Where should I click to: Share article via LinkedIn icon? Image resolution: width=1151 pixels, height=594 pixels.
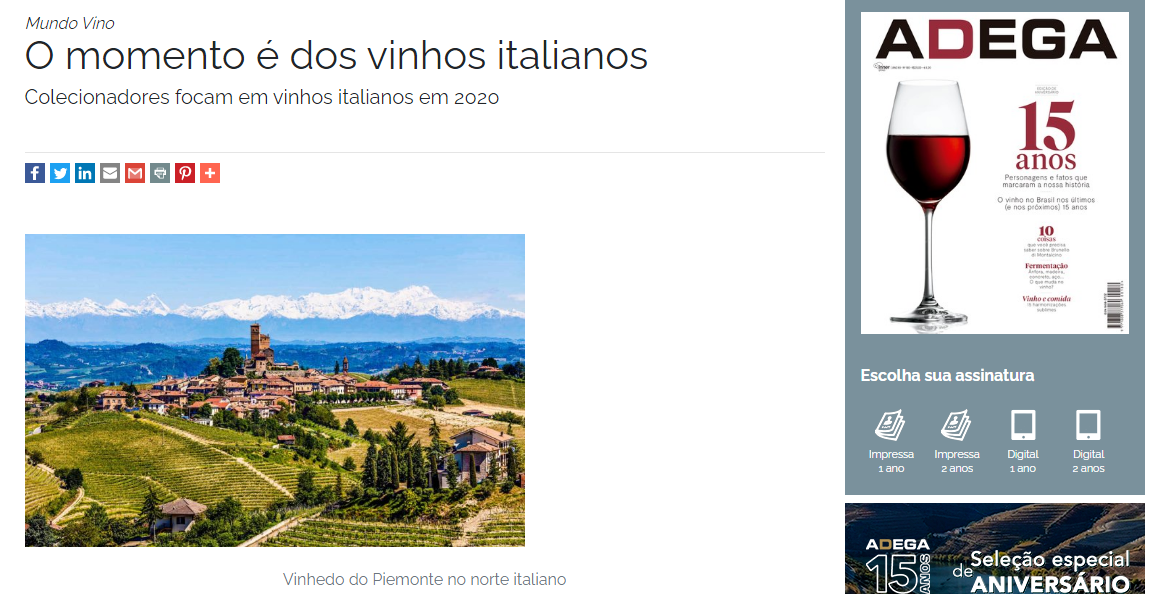tap(85, 173)
